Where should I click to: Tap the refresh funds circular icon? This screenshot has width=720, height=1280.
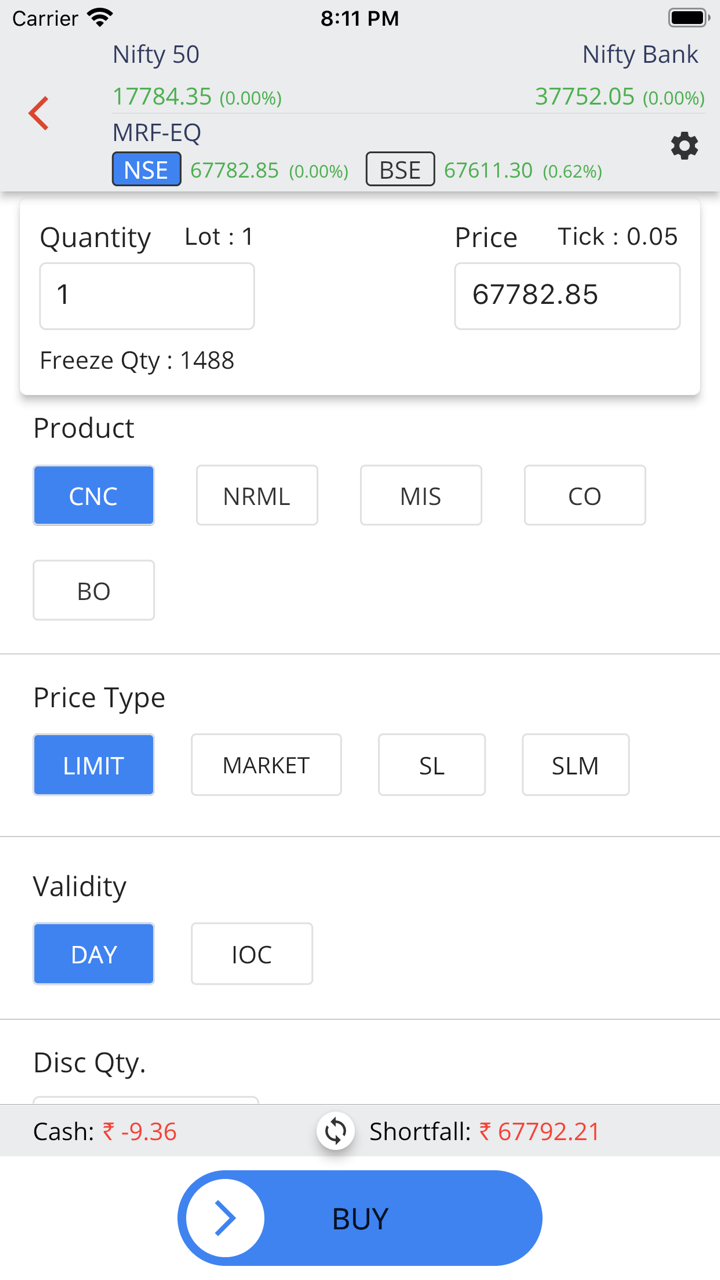click(336, 1131)
